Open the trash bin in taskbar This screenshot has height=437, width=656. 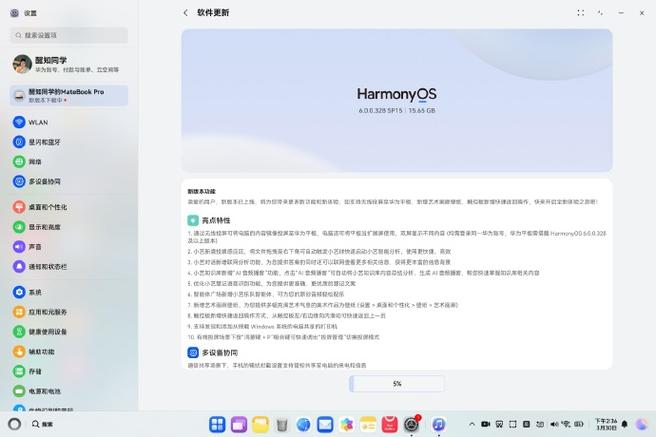[282, 424]
